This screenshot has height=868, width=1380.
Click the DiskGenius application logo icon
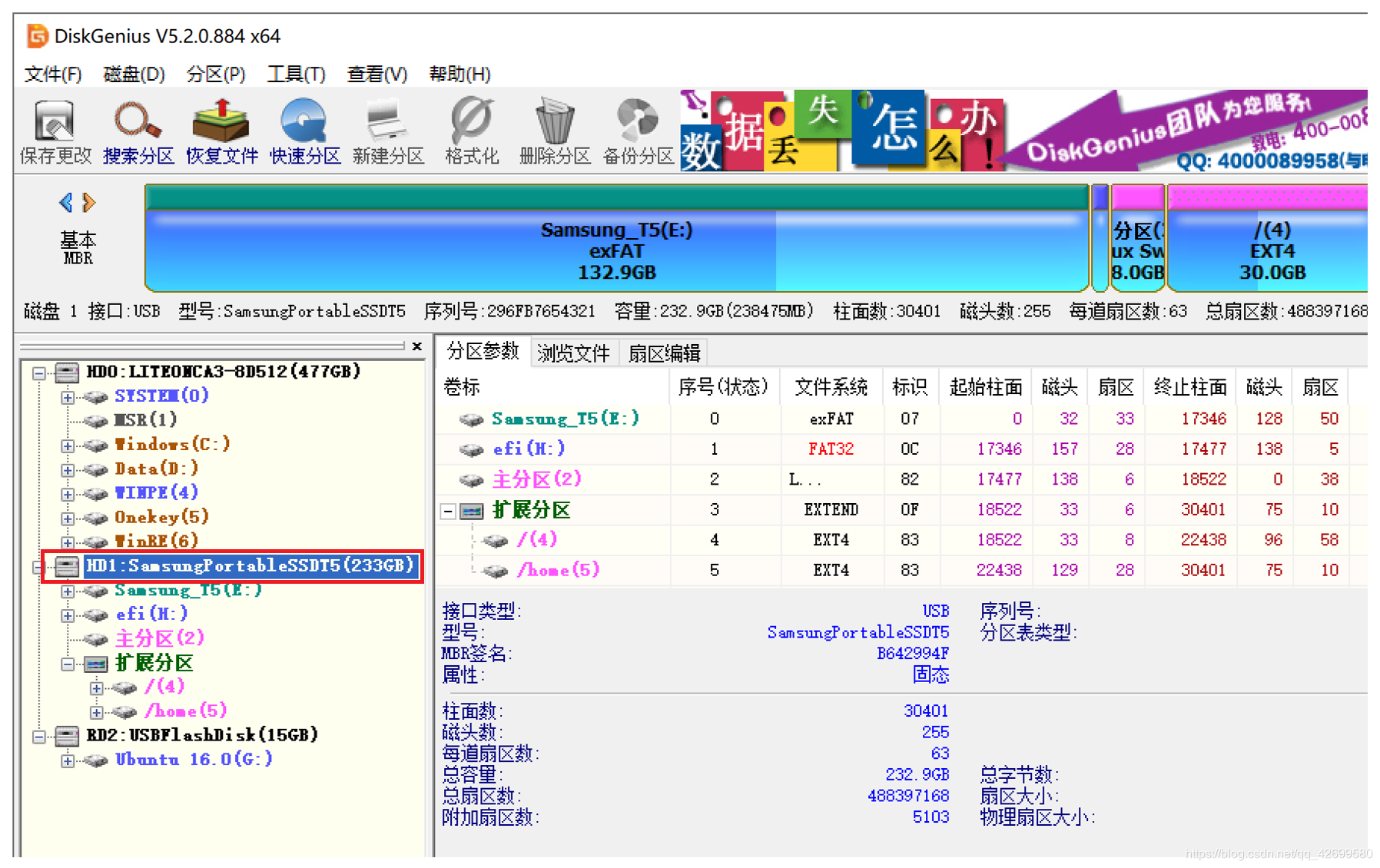point(36,35)
